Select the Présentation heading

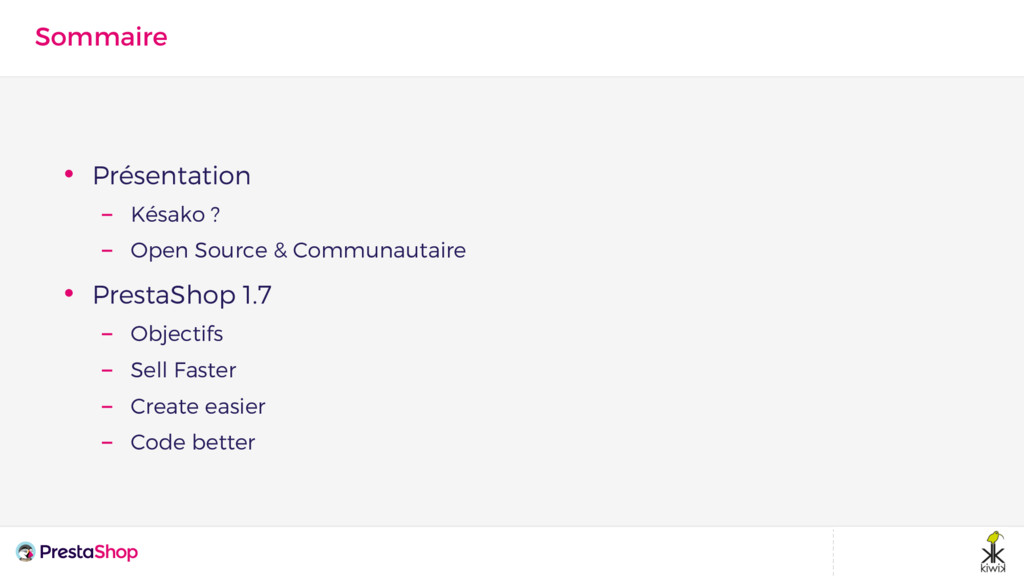[171, 176]
